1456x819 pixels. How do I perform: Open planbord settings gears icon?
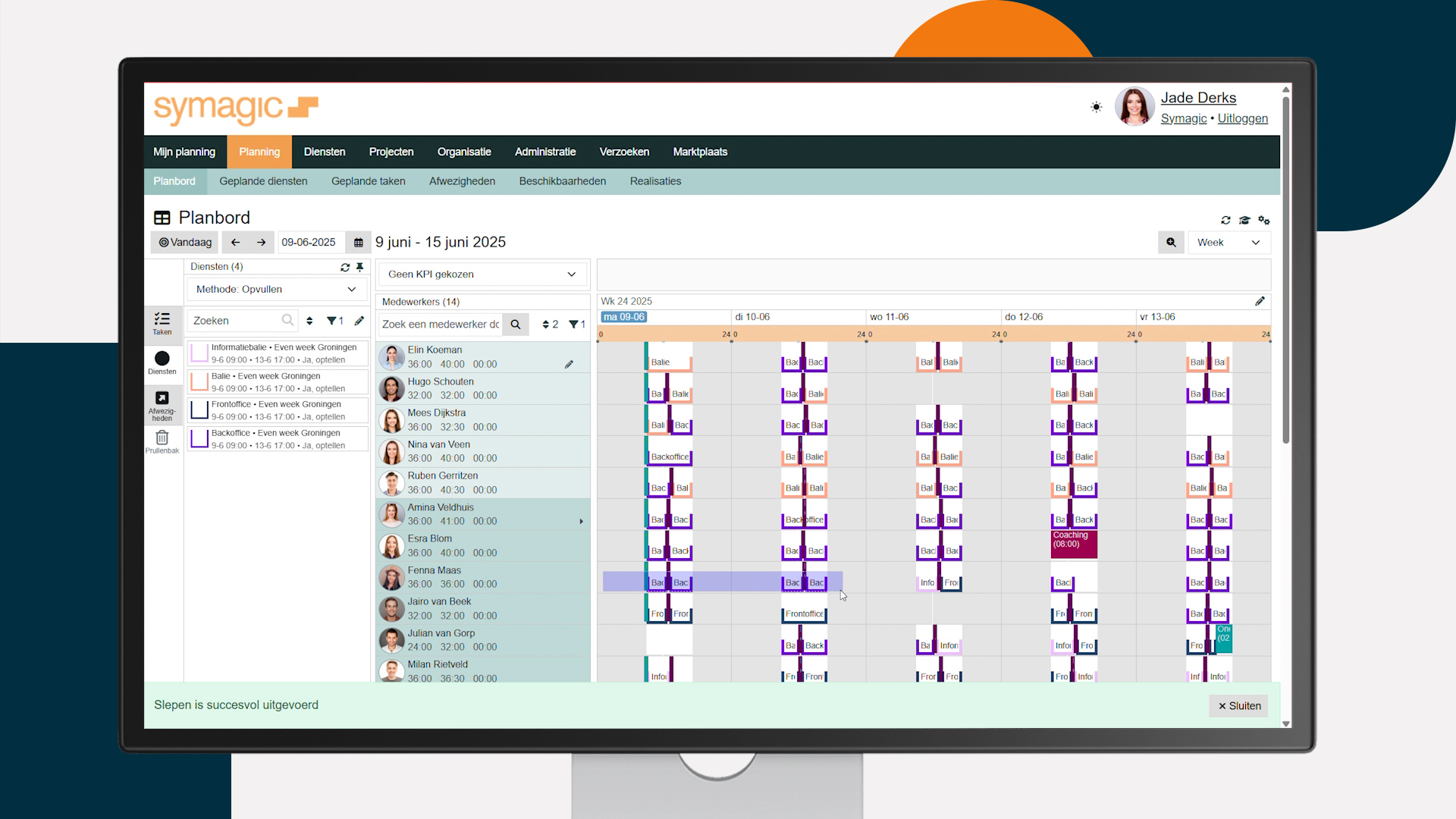tap(1263, 220)
